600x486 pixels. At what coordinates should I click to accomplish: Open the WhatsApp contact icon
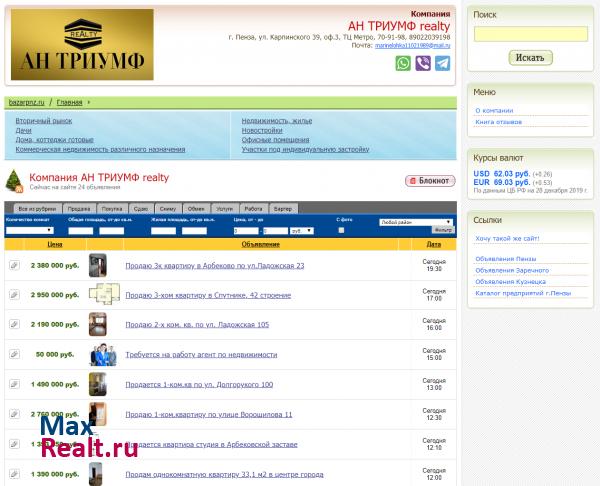tap(403, 63)
